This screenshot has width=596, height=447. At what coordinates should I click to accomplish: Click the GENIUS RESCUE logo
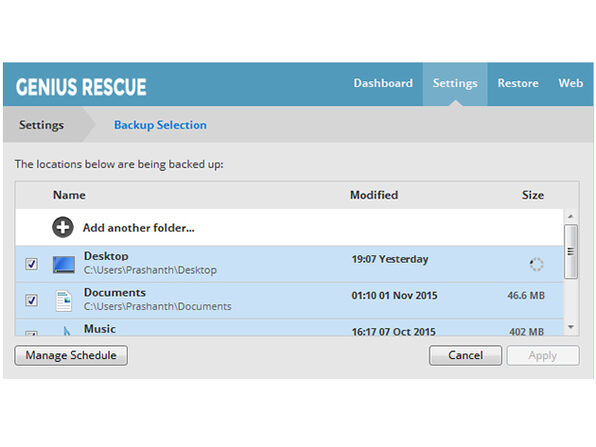(81, 87)
